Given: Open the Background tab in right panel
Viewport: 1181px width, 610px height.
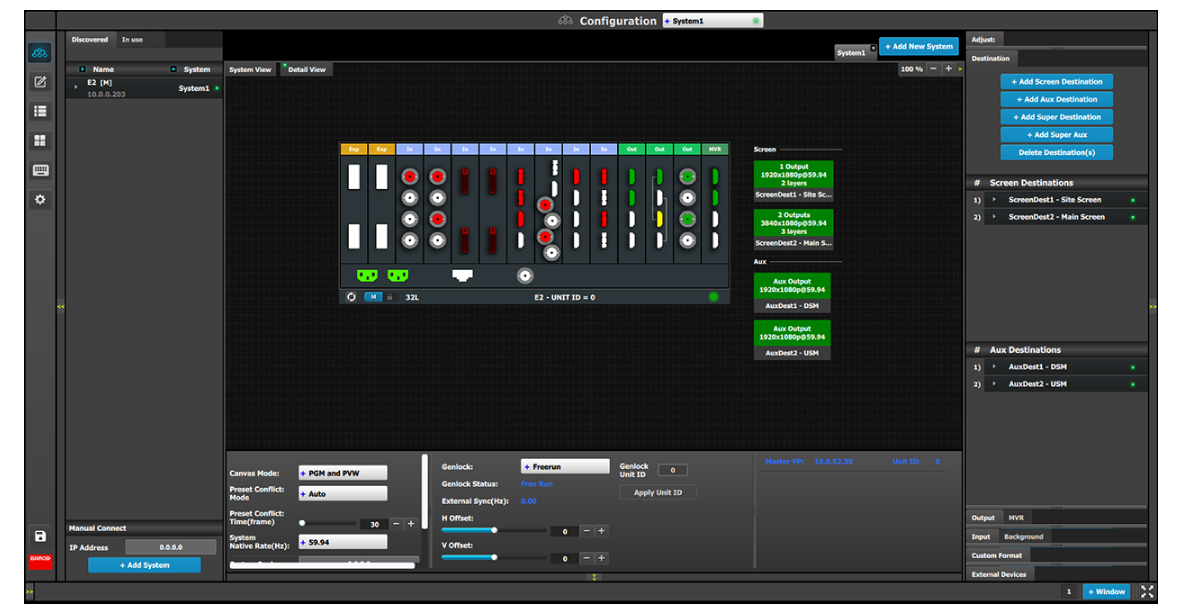Looking at the screenshot, I should 1024,537.
